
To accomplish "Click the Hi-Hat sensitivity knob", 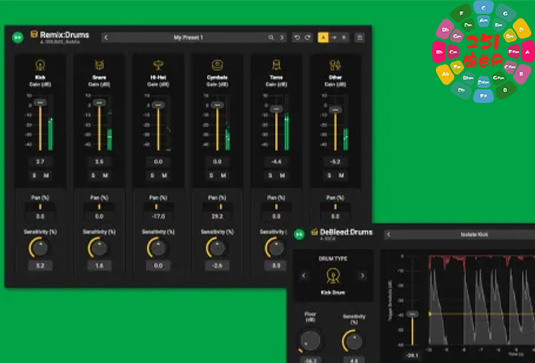I will pos(158,248).
